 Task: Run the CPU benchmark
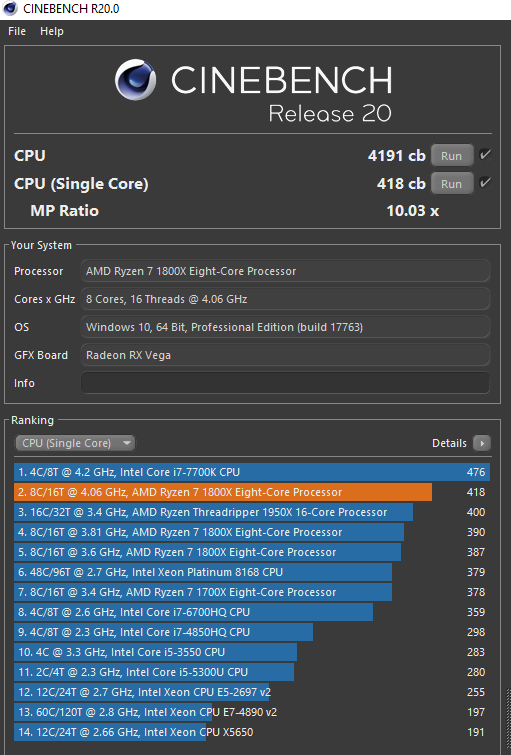pos(452,156)
